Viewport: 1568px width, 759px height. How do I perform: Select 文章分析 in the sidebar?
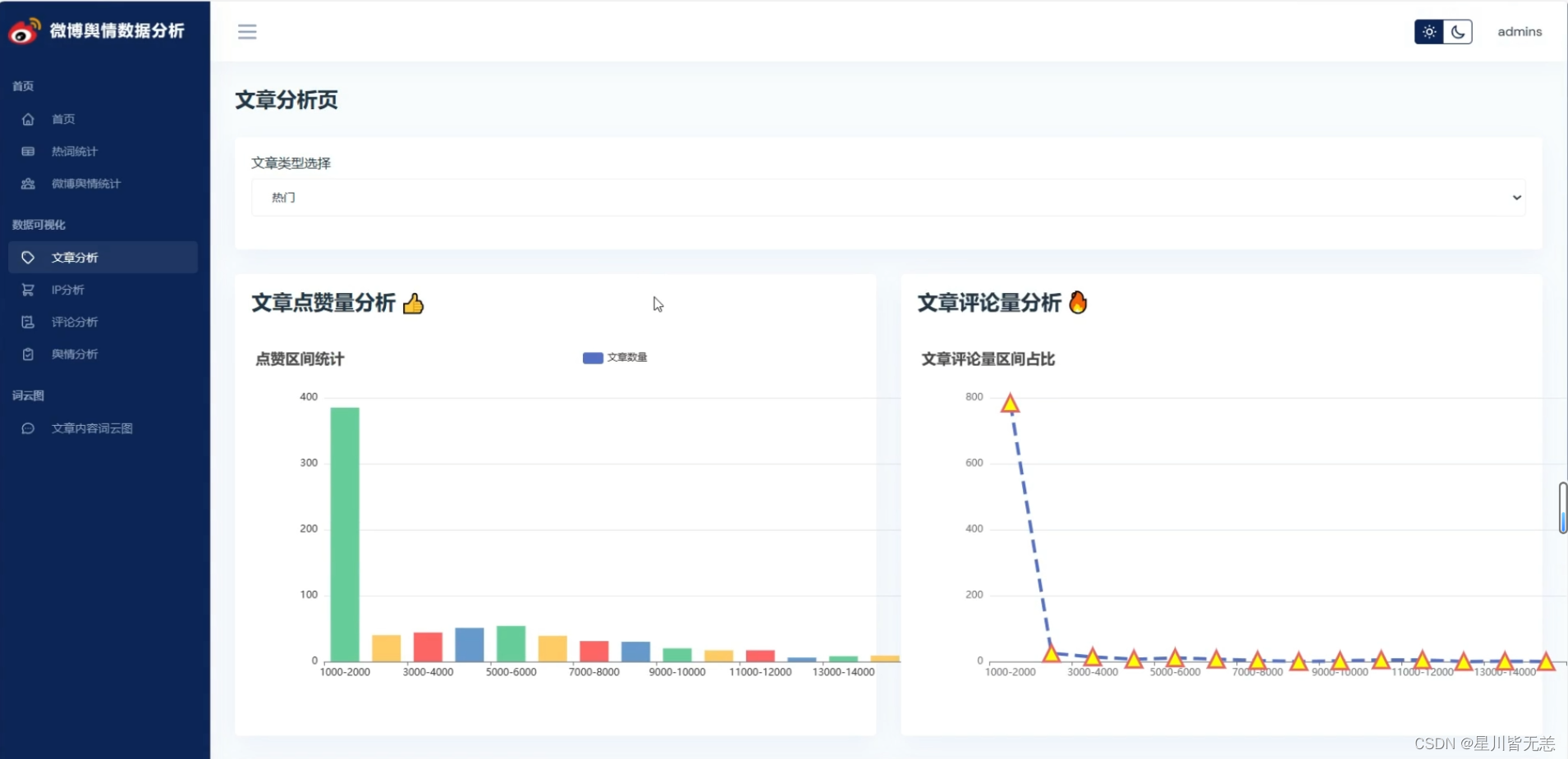[103, 257]
